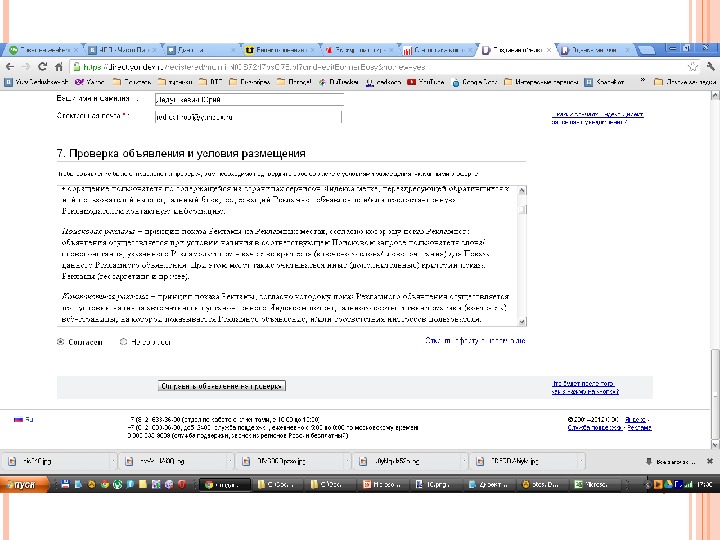This screenshot has height=540, width=720.
Task: Expand dropdown arrow of first download item
Action: tap(113, 461)
